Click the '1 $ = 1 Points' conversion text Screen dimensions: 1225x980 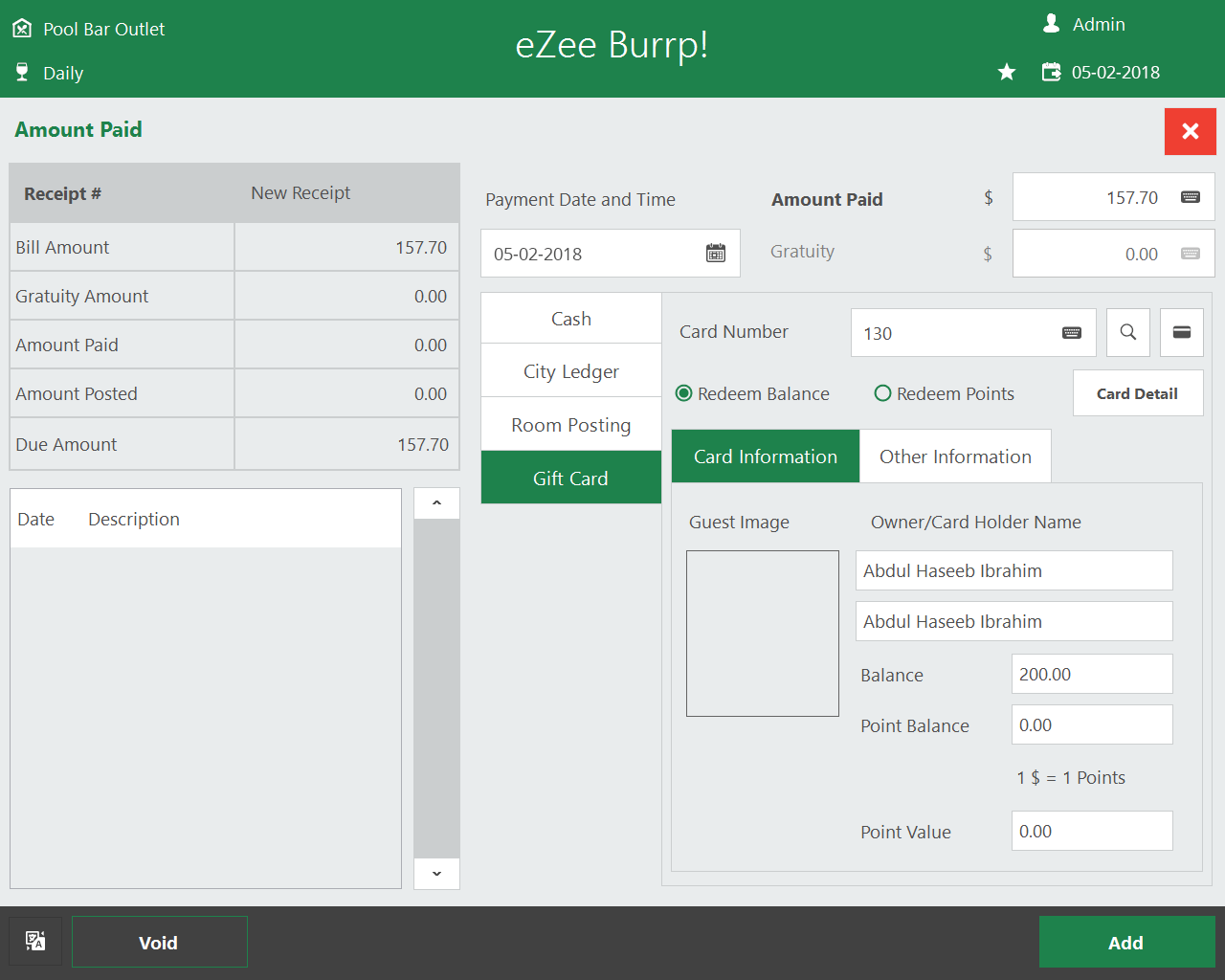coord(1071,777)
